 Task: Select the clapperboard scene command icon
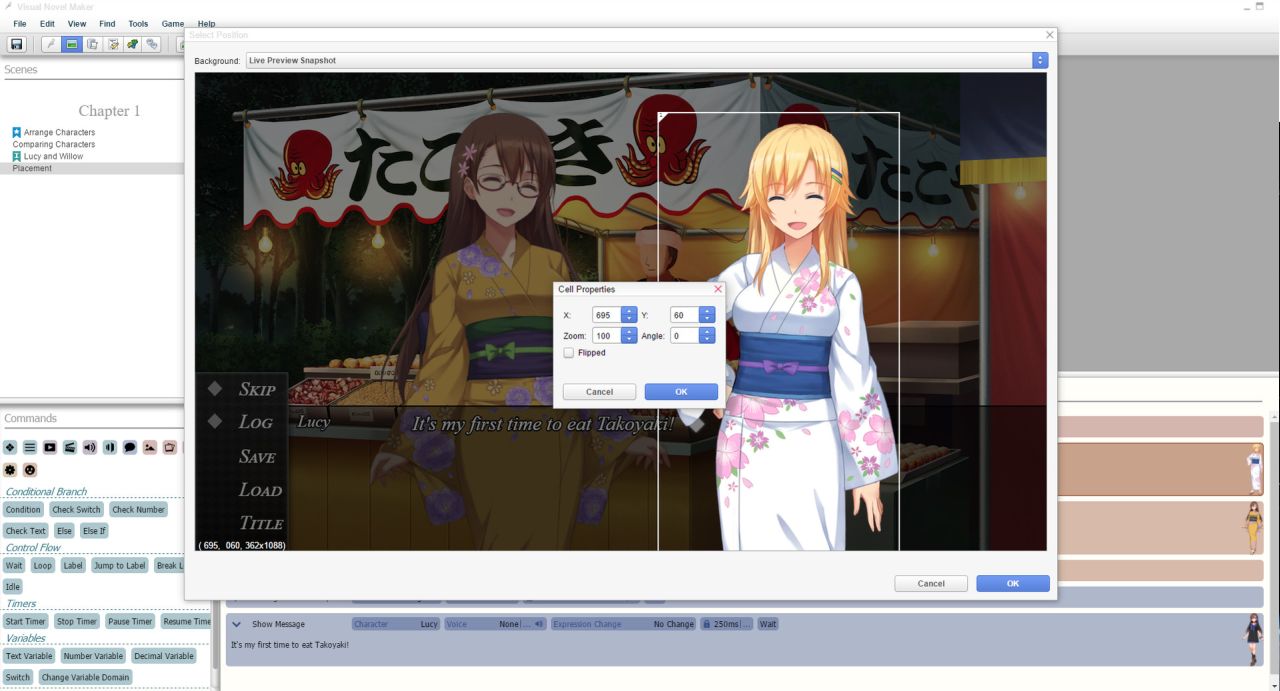pyautogui.click(x=69, y=447)
